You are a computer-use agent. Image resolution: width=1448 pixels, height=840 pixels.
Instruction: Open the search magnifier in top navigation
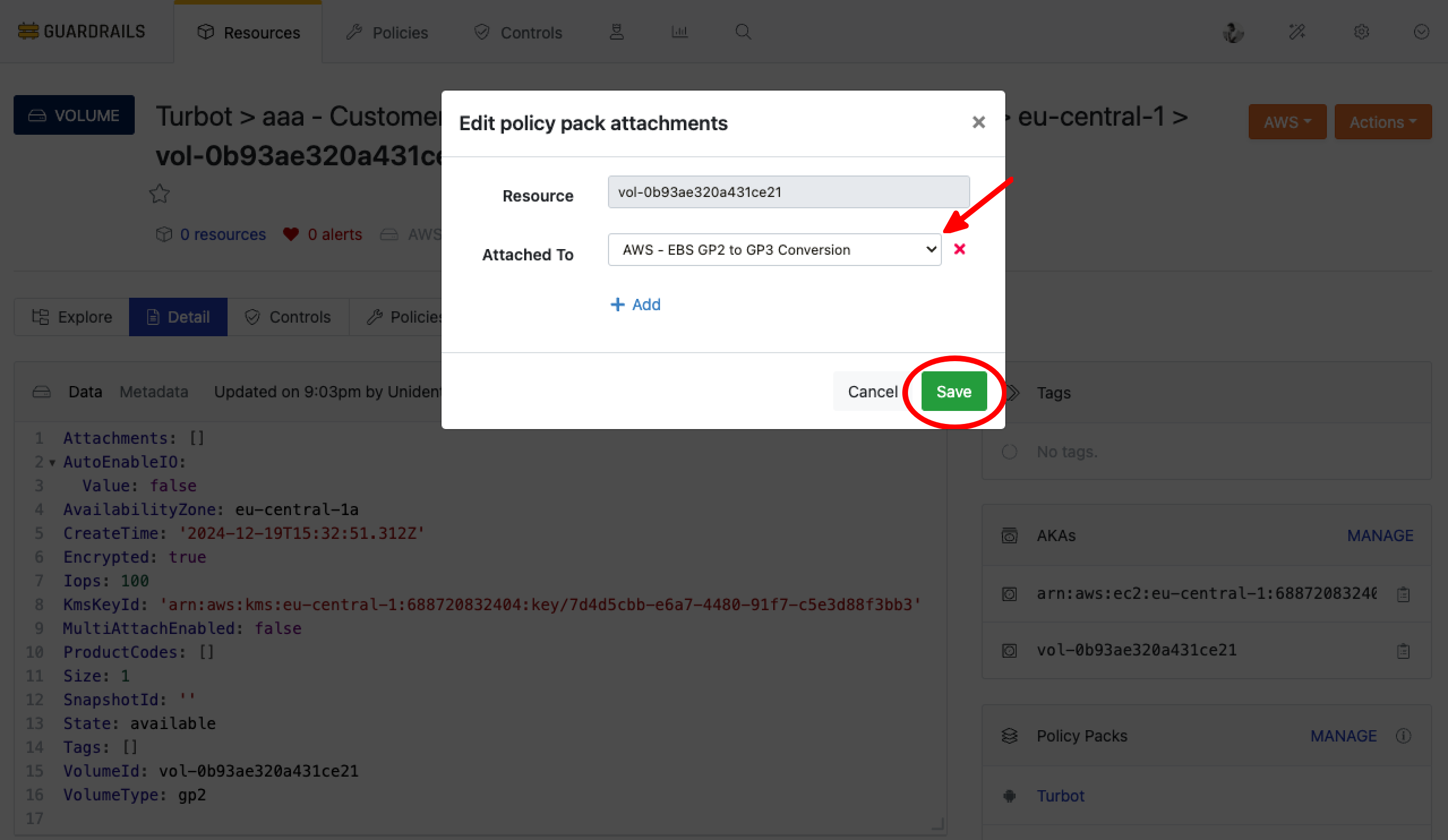(742, 32)
